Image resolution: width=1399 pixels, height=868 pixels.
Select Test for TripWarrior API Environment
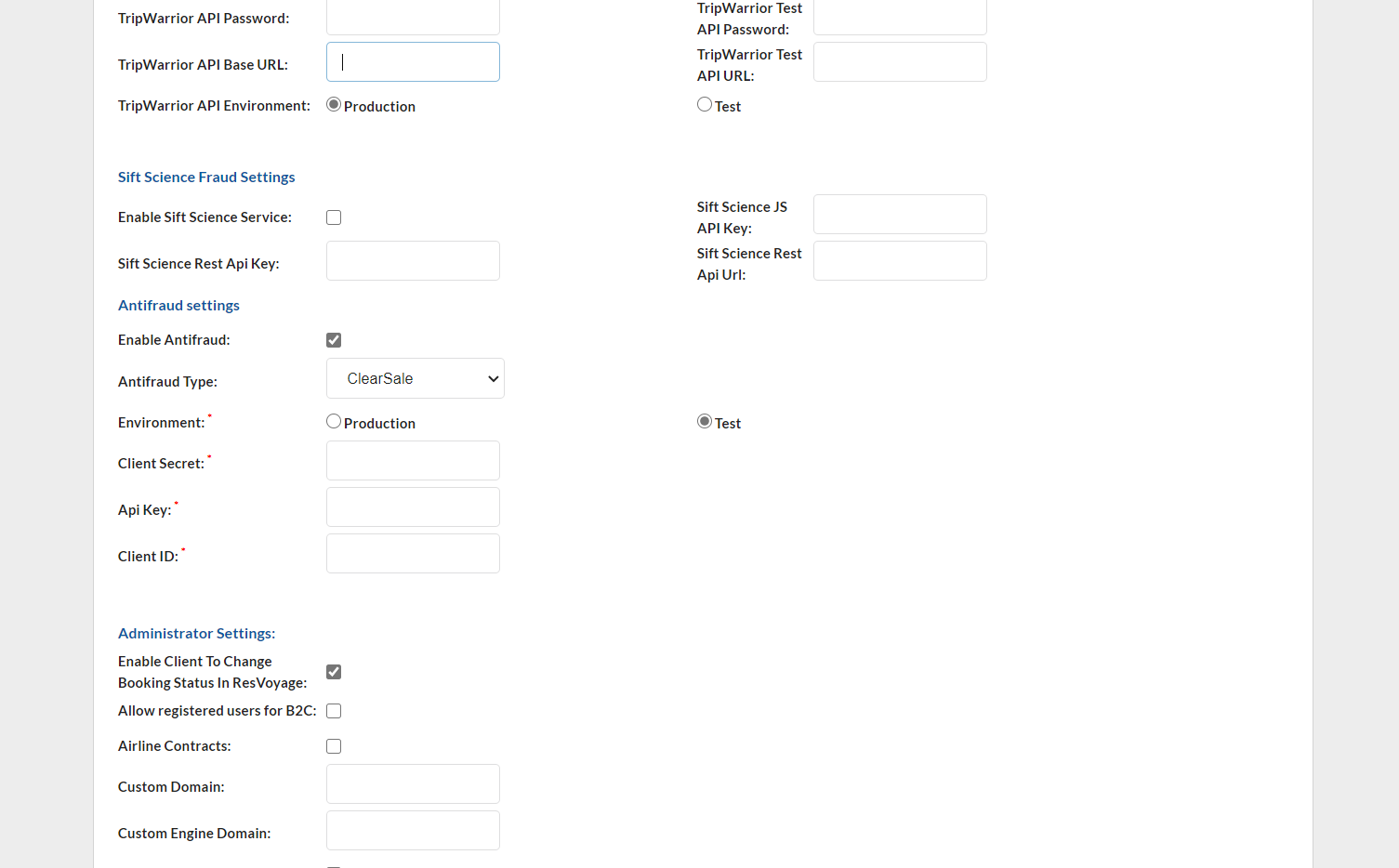coord(705,105)
